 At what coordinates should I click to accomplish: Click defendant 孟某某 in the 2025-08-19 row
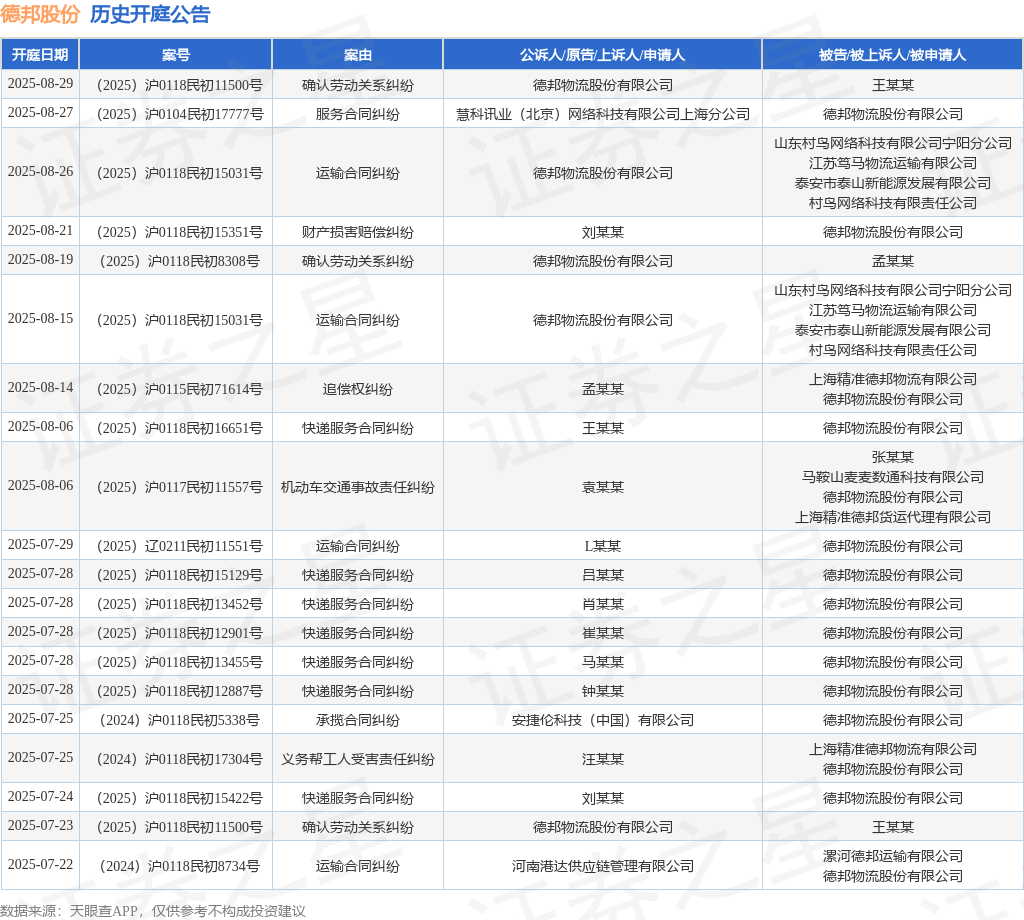(893, 261)
